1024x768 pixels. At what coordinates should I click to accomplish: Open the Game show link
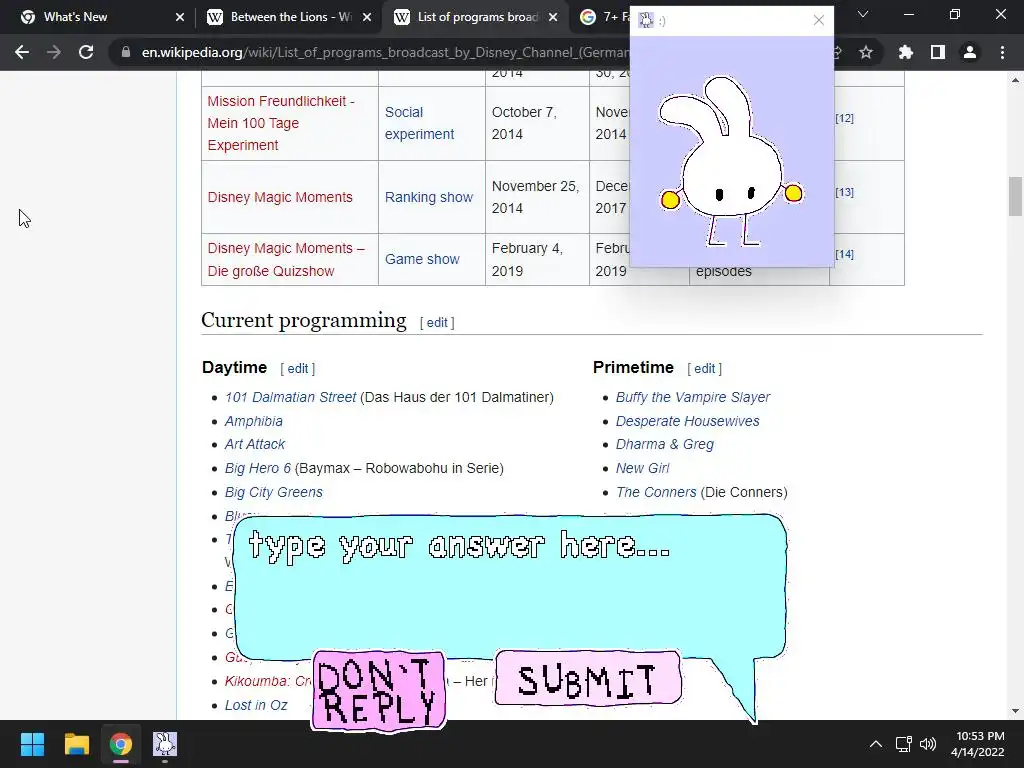tap(422, 259)
